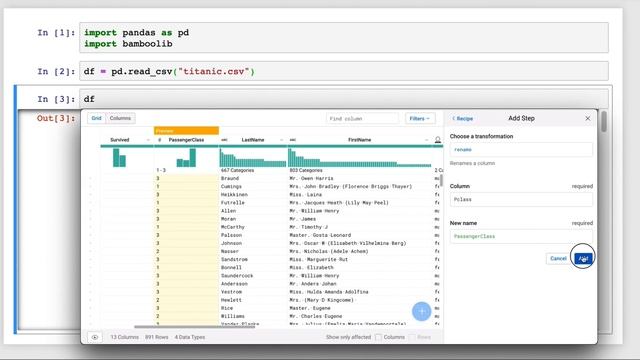Click the notebook cell reading titanic.csv
The height and width of the screenshot is (360, 640).
[344, 71]
